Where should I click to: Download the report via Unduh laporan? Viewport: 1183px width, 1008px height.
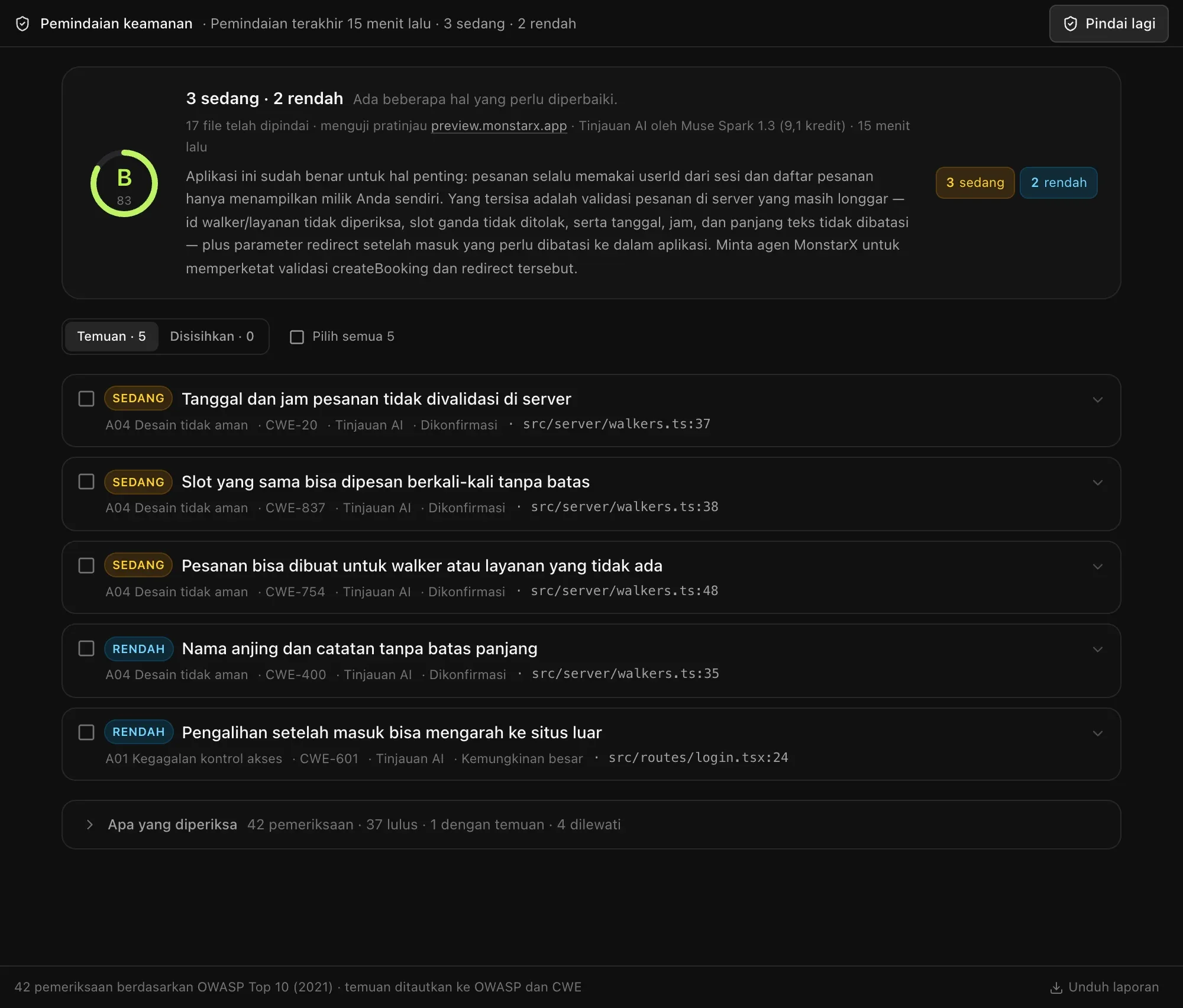pyautogui.click(x=1104, y=987)
